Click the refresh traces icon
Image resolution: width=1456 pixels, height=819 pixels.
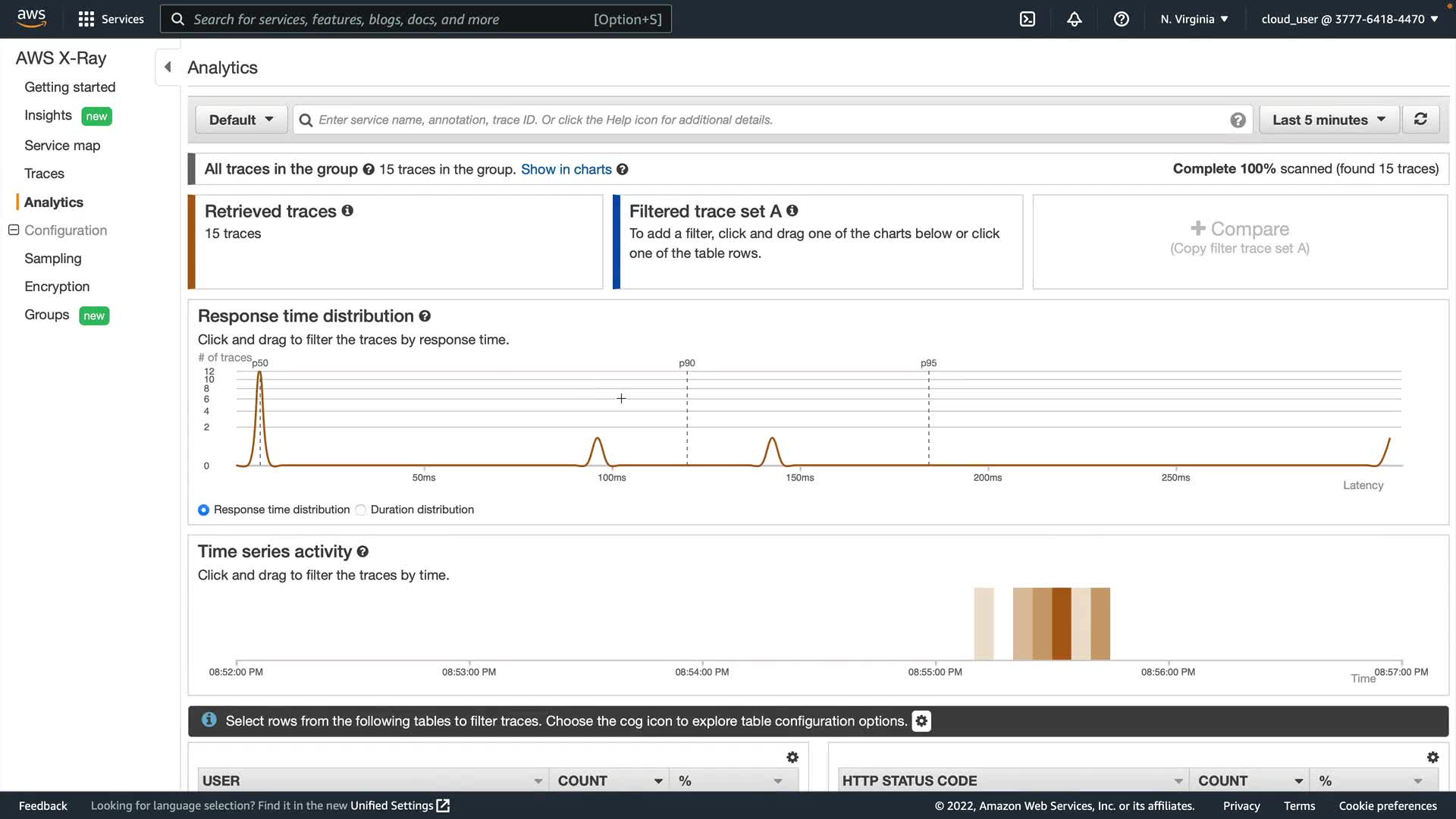pyautogui.click(x=1420, y=119)
